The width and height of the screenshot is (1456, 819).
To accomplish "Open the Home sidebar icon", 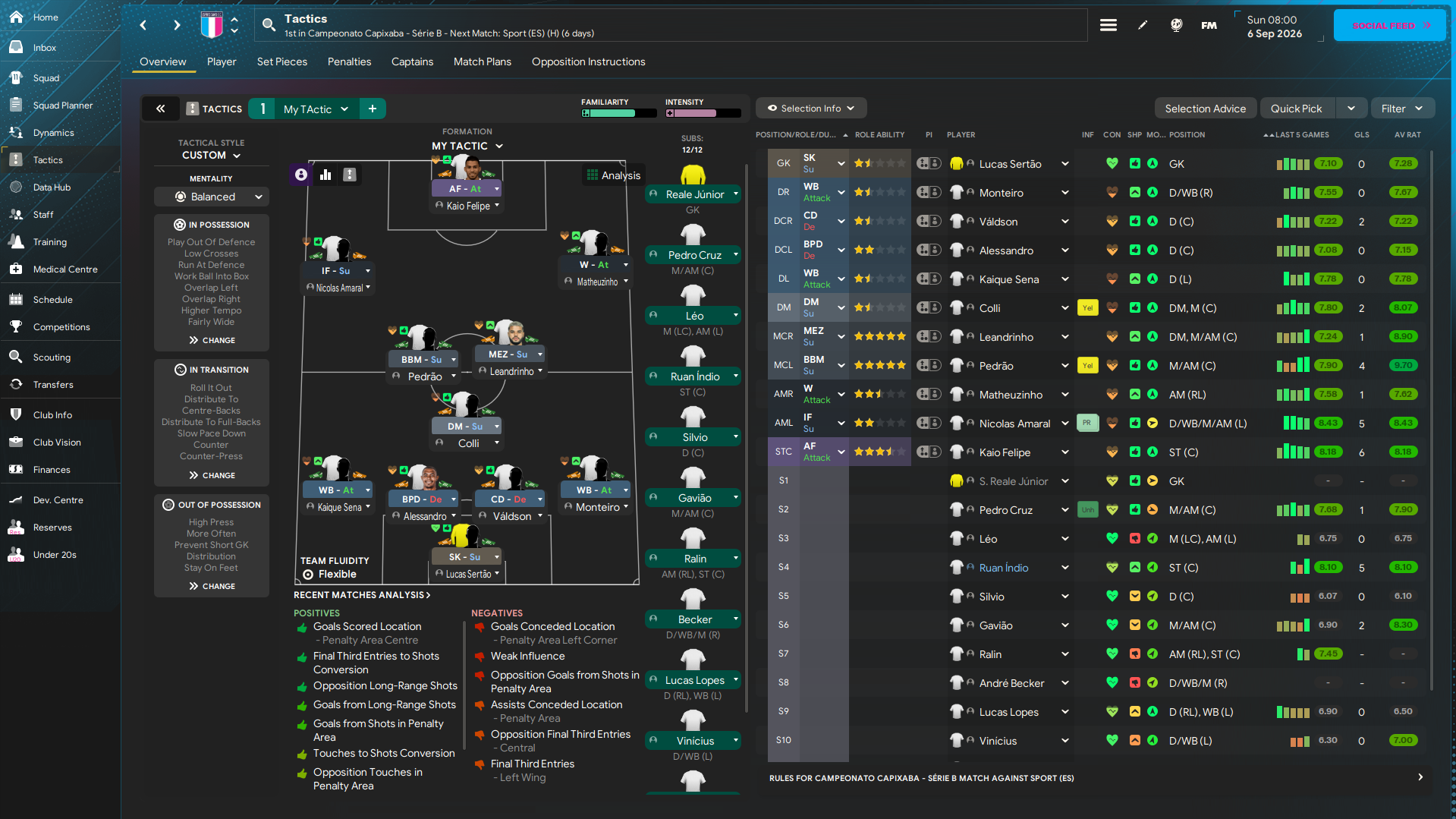I will click(16, 17).
